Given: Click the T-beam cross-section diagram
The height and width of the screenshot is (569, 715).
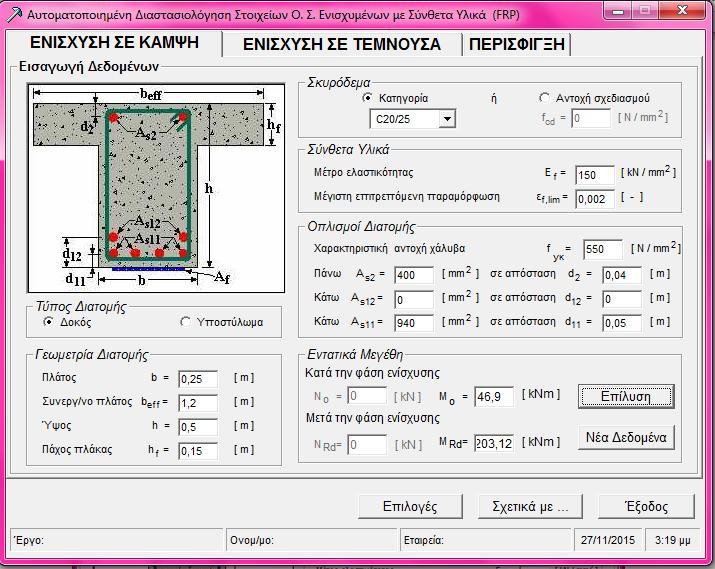Looking at the screenshot, I should (x=156, y=188).
